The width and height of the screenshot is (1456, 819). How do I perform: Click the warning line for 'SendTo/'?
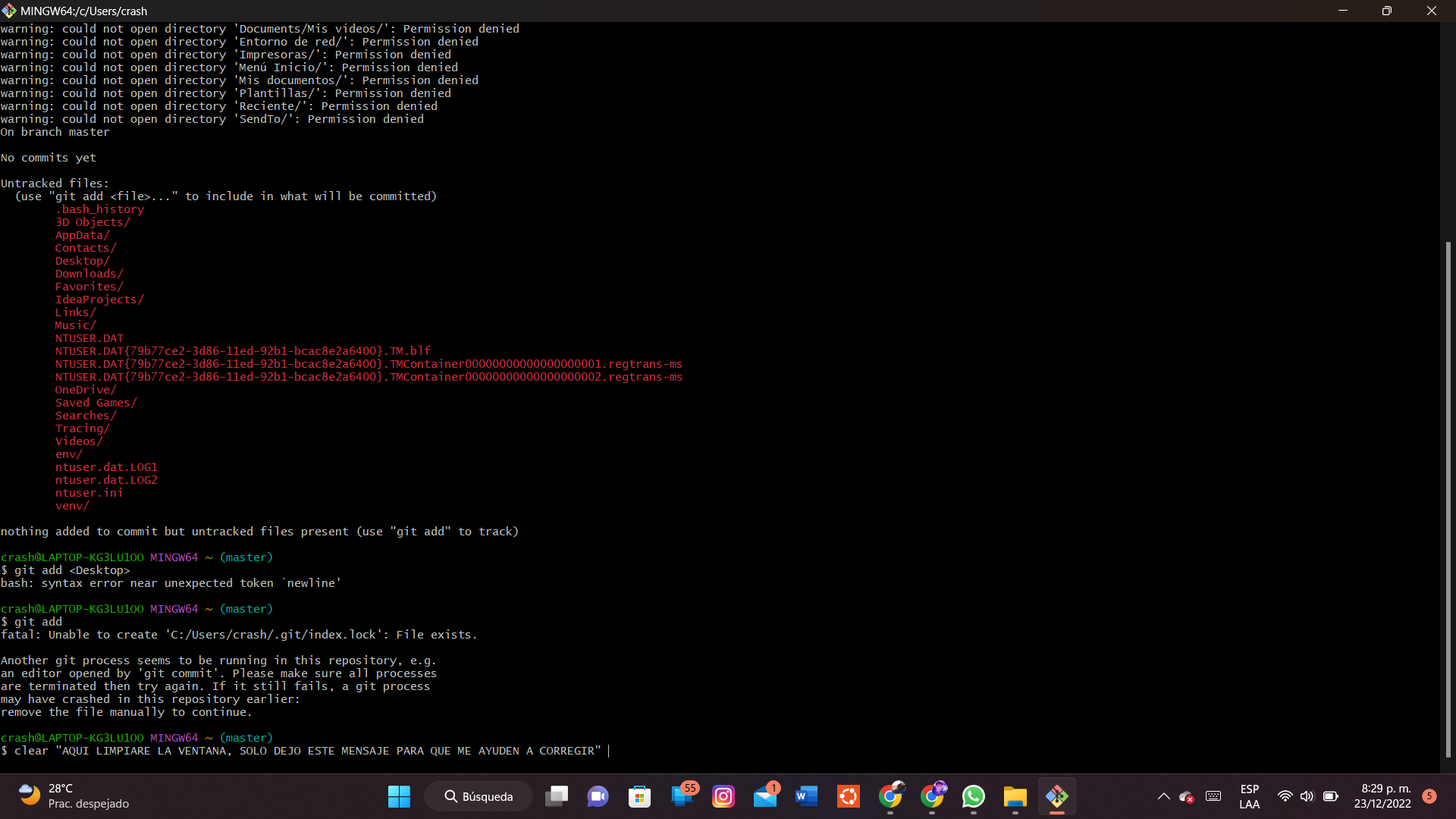(x=212, y=119)
